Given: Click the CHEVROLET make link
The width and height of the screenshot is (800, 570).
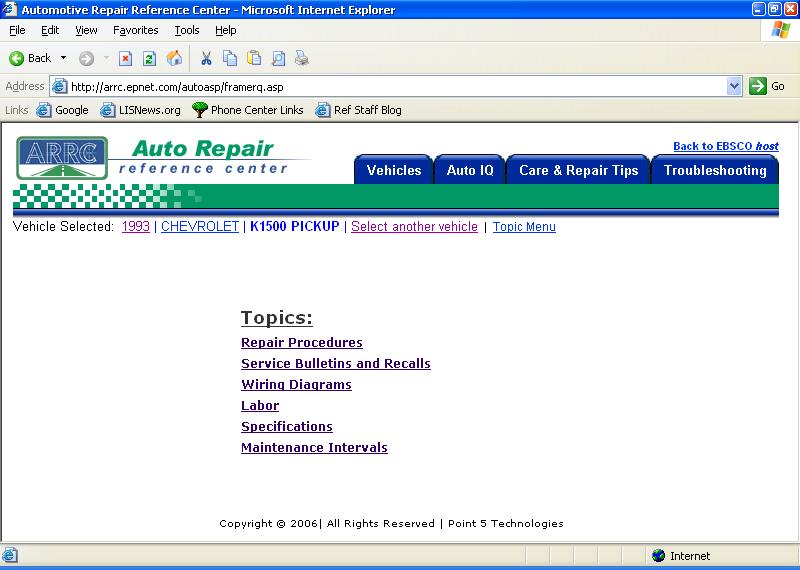Looking at the screenshot, I should pos(200,227).
